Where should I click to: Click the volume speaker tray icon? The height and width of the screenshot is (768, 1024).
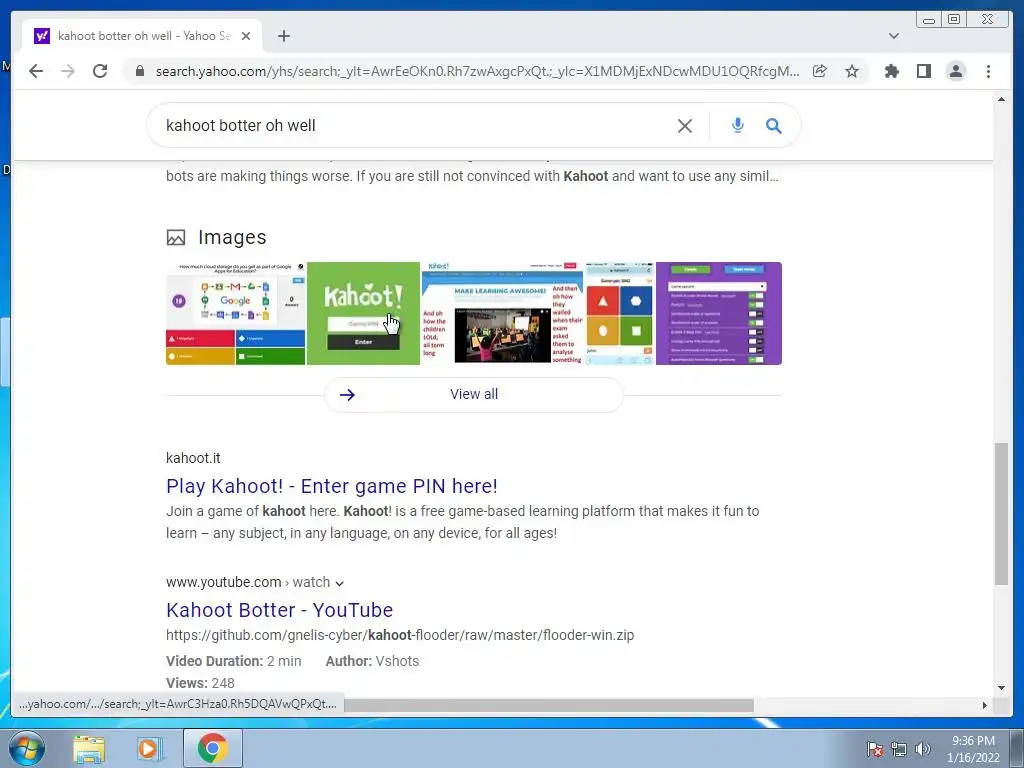(923, 749)
